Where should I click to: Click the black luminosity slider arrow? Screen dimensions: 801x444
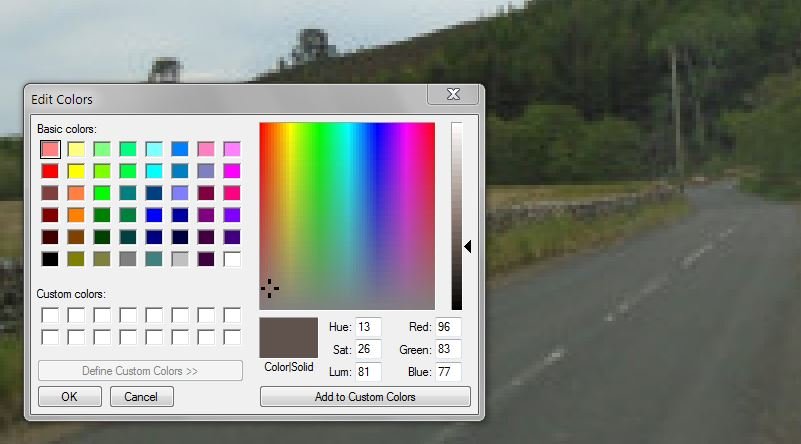[467, 247]
